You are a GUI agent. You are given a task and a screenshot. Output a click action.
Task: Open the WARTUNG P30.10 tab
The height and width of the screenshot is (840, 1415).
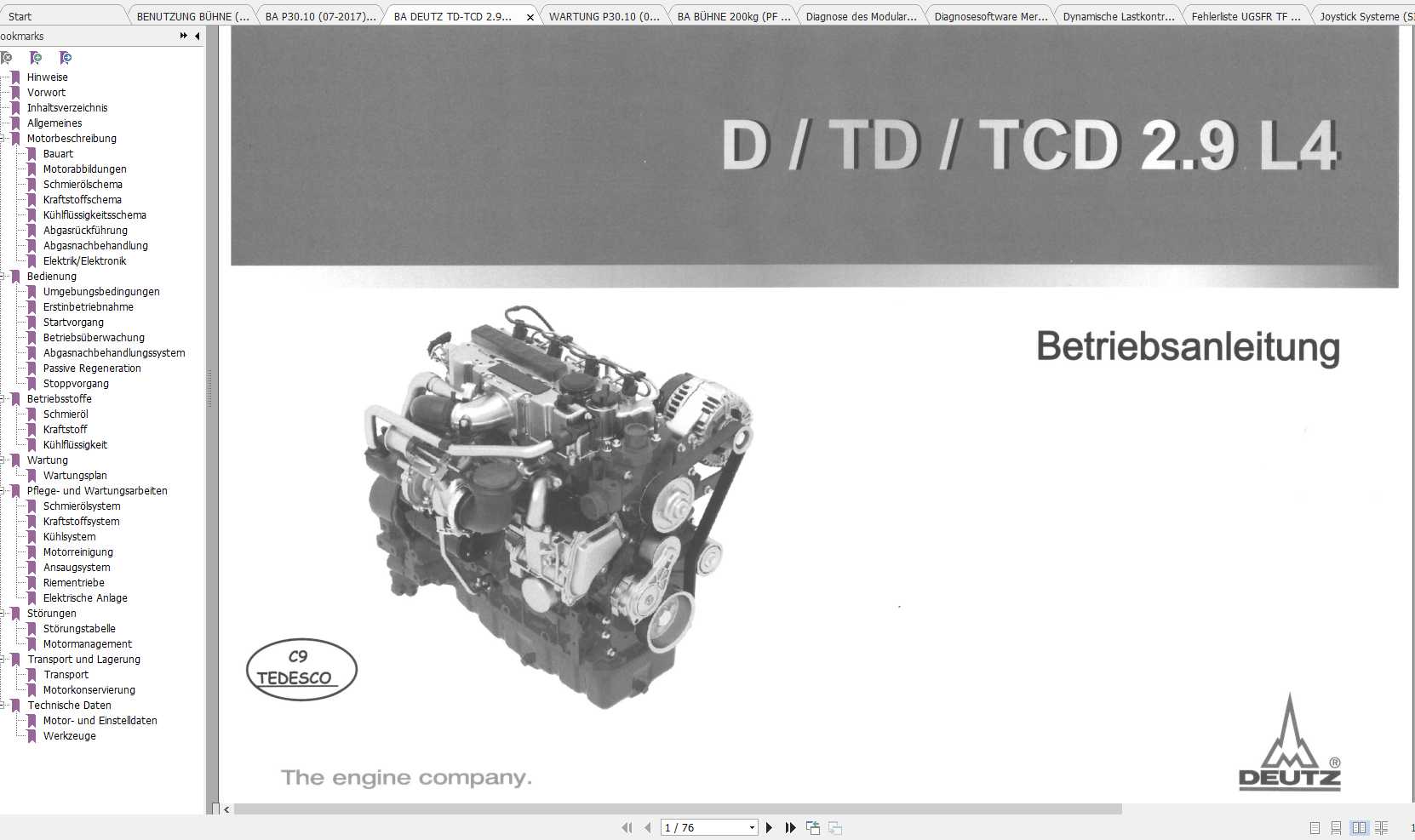click(x=604, y=16)
